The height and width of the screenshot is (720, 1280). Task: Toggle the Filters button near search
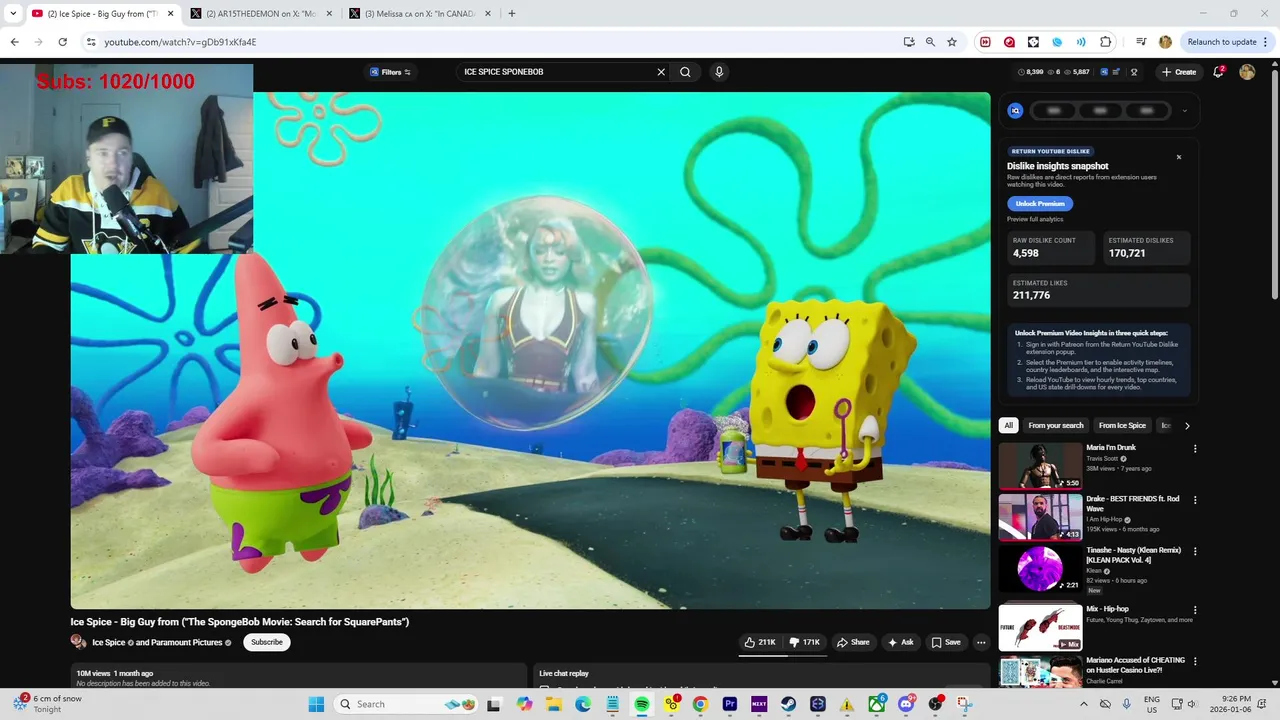click(390, 72)
